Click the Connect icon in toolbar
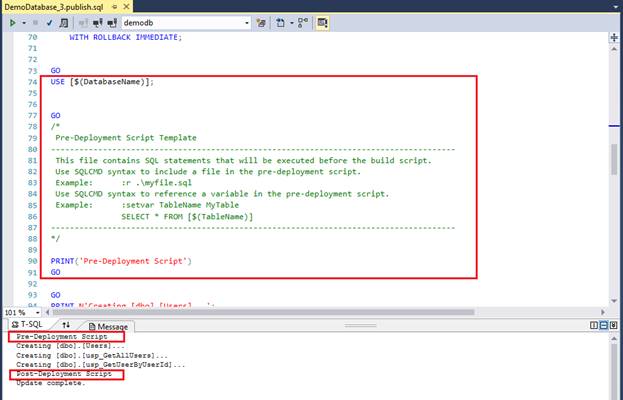 coord(83,23)
